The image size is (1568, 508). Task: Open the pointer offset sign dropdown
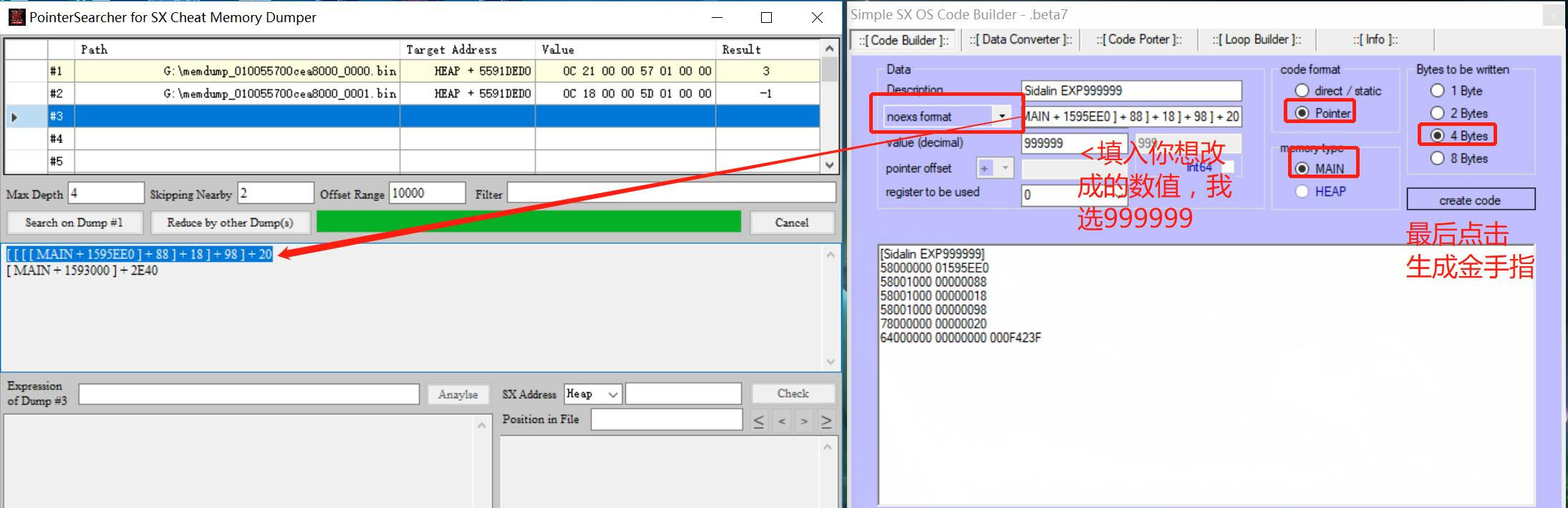(1005, 168)
